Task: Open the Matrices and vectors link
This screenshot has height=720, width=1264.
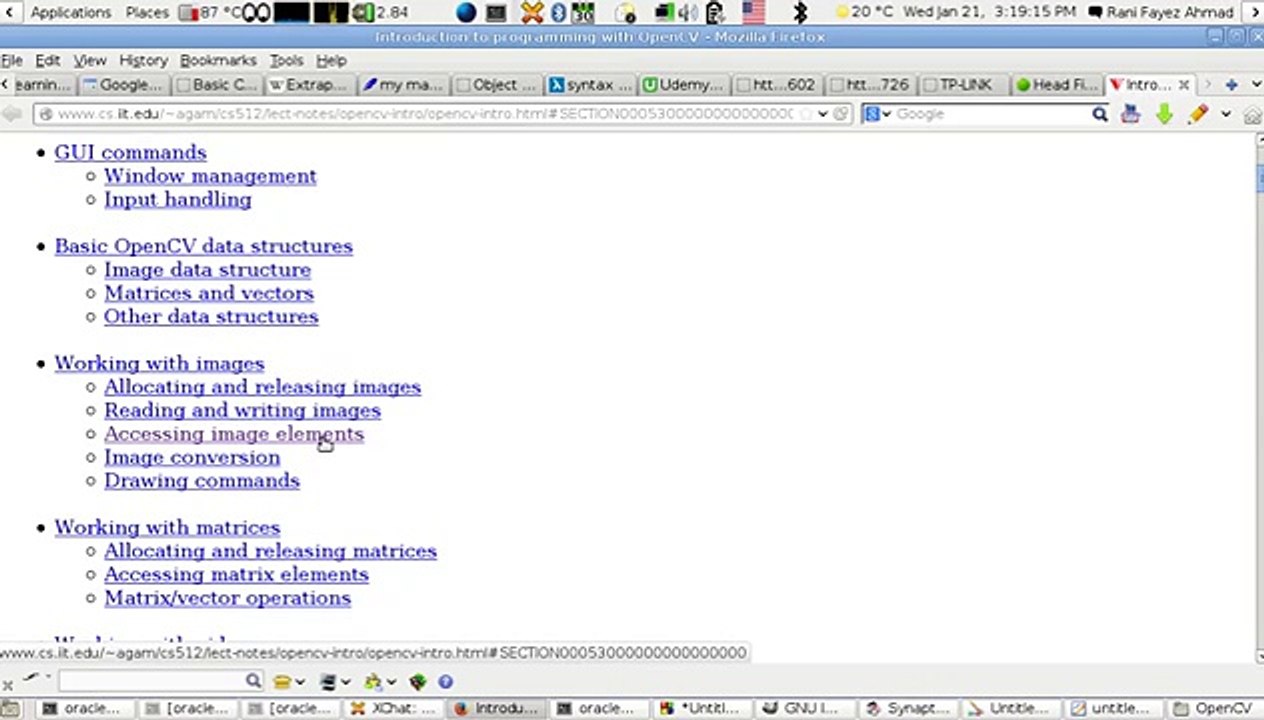Action: (x=209, y=293)
